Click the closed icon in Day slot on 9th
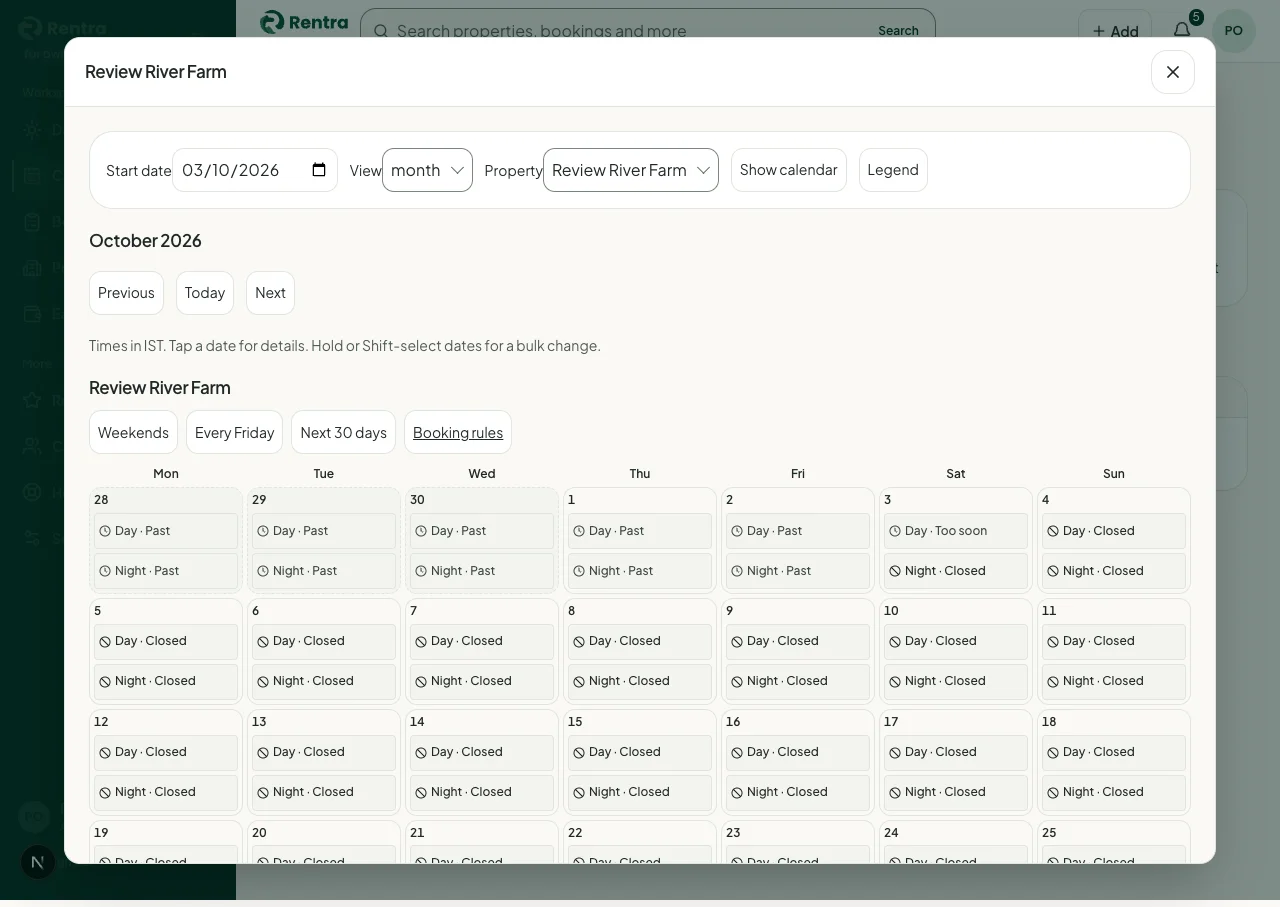1280x907 pixels. point(737,641)
